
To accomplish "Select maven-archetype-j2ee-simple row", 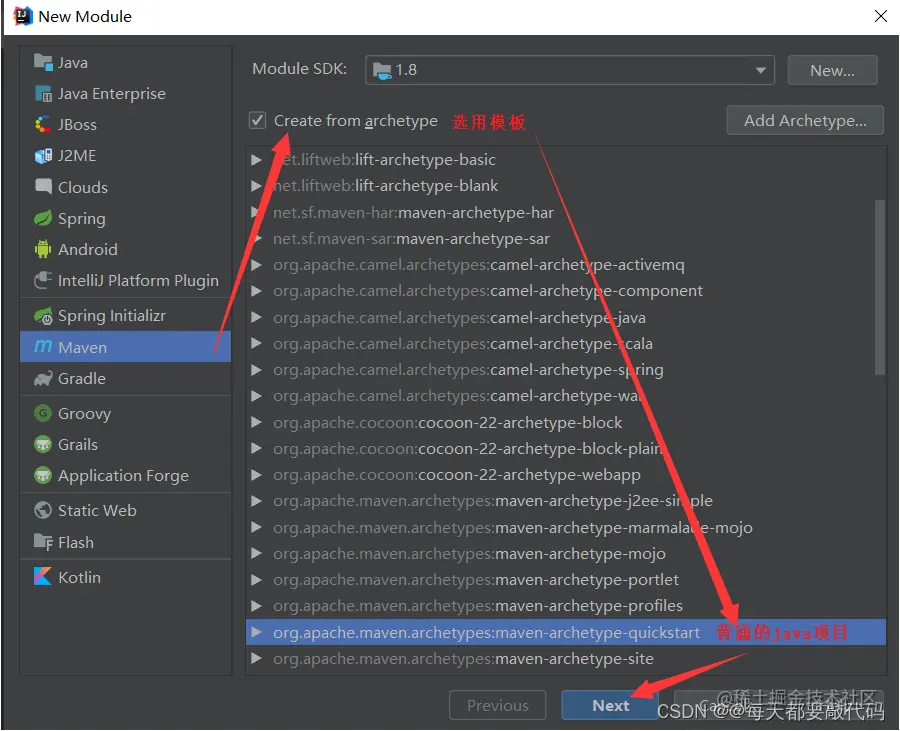I will [565, 501].
